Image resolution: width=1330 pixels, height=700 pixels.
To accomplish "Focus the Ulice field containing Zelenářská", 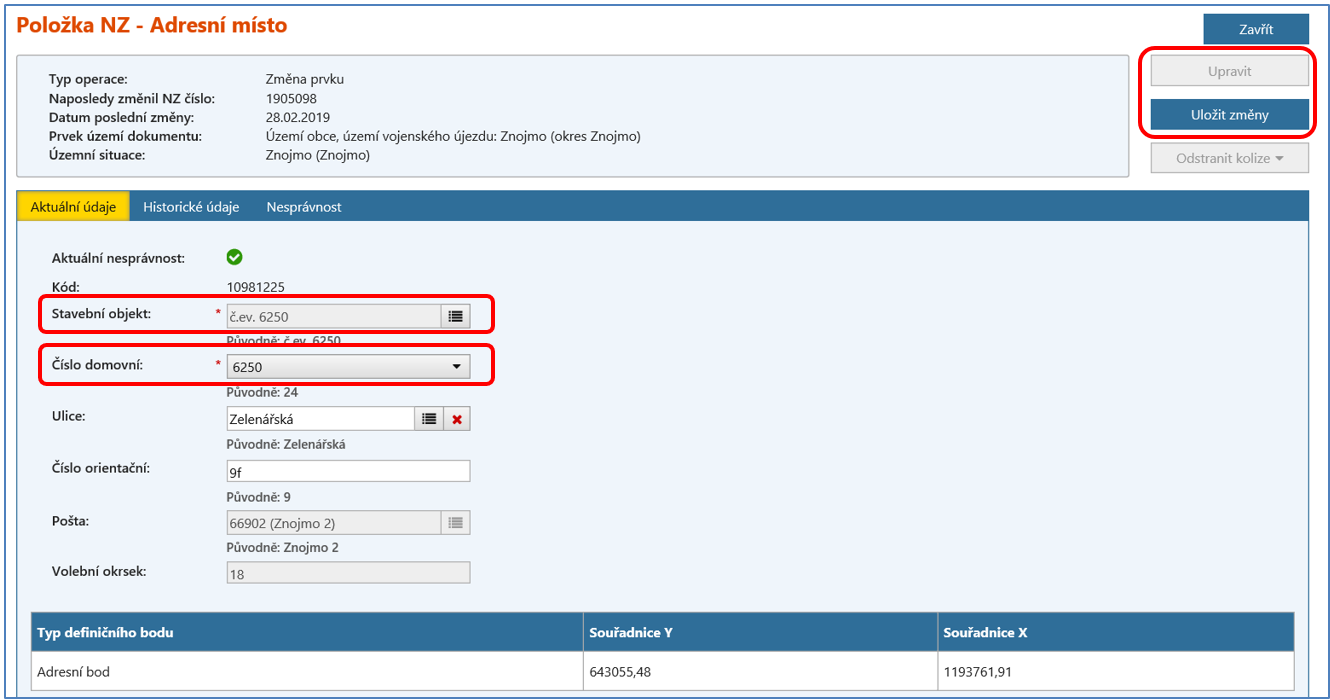I will pos(320,419).
